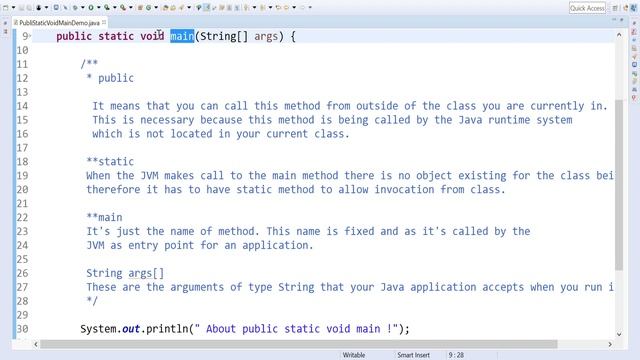Run the program with green Run icon
Screen dimensions: 640x360
pyautogui.click(x=91, y=8)
